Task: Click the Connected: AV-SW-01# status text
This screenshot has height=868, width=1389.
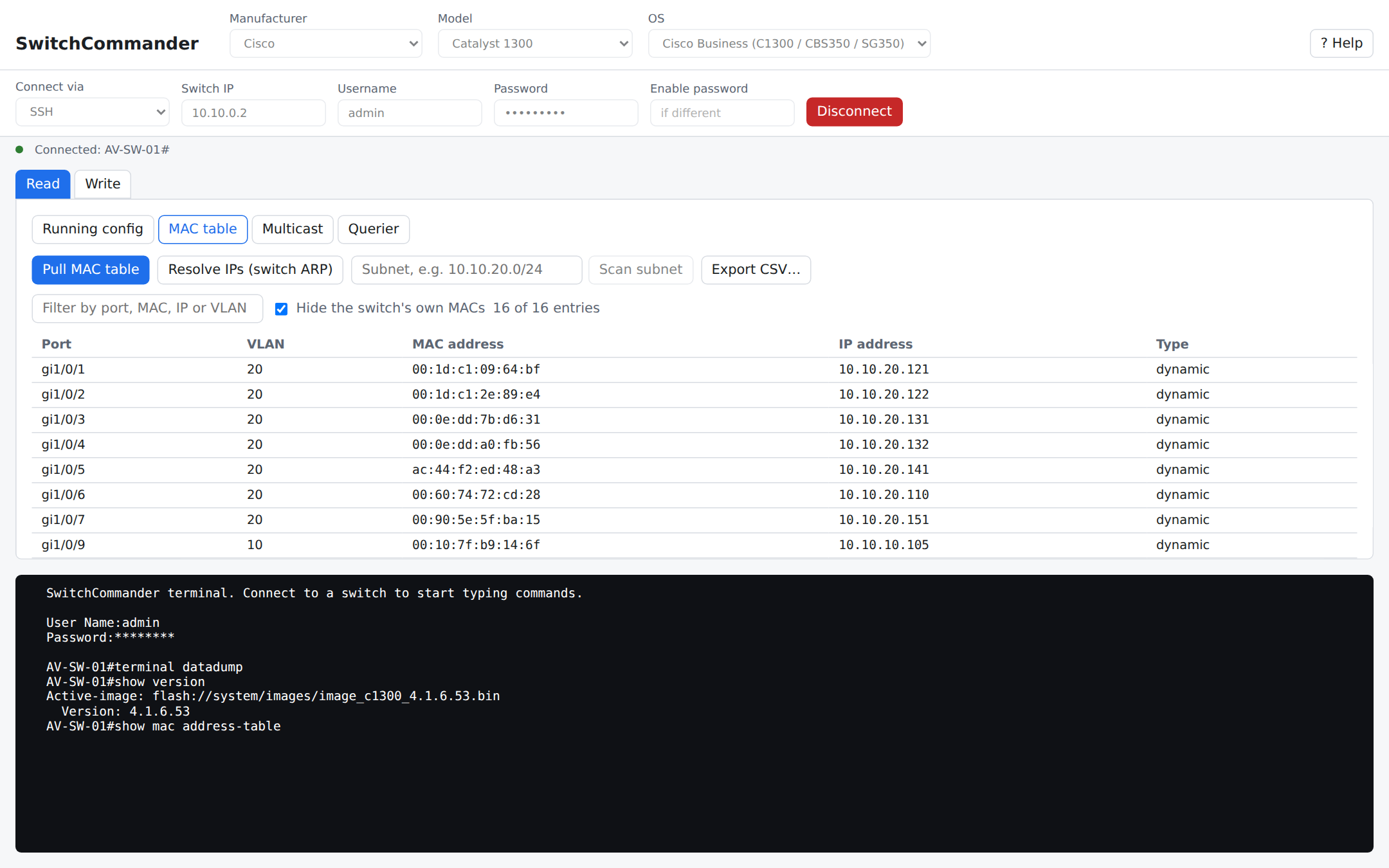Action: click(102, 150)
